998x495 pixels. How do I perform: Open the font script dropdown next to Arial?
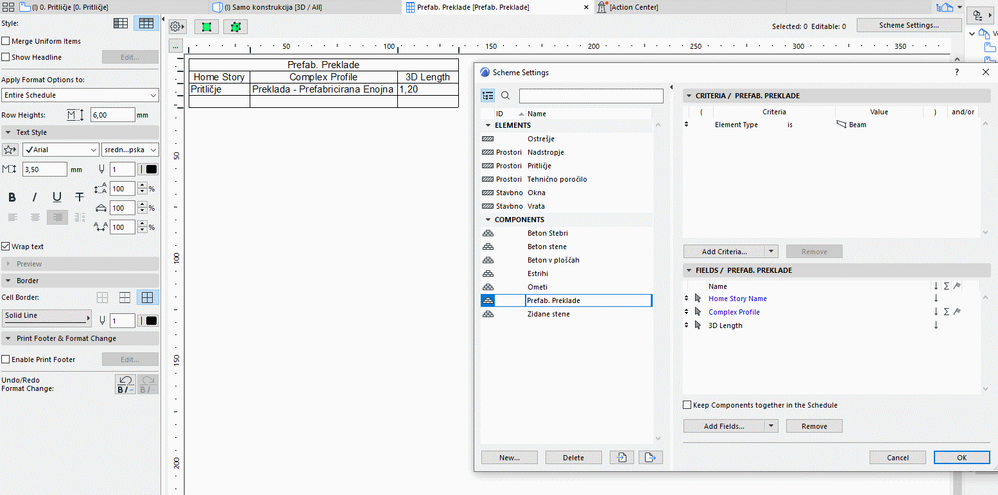(130, 150)
